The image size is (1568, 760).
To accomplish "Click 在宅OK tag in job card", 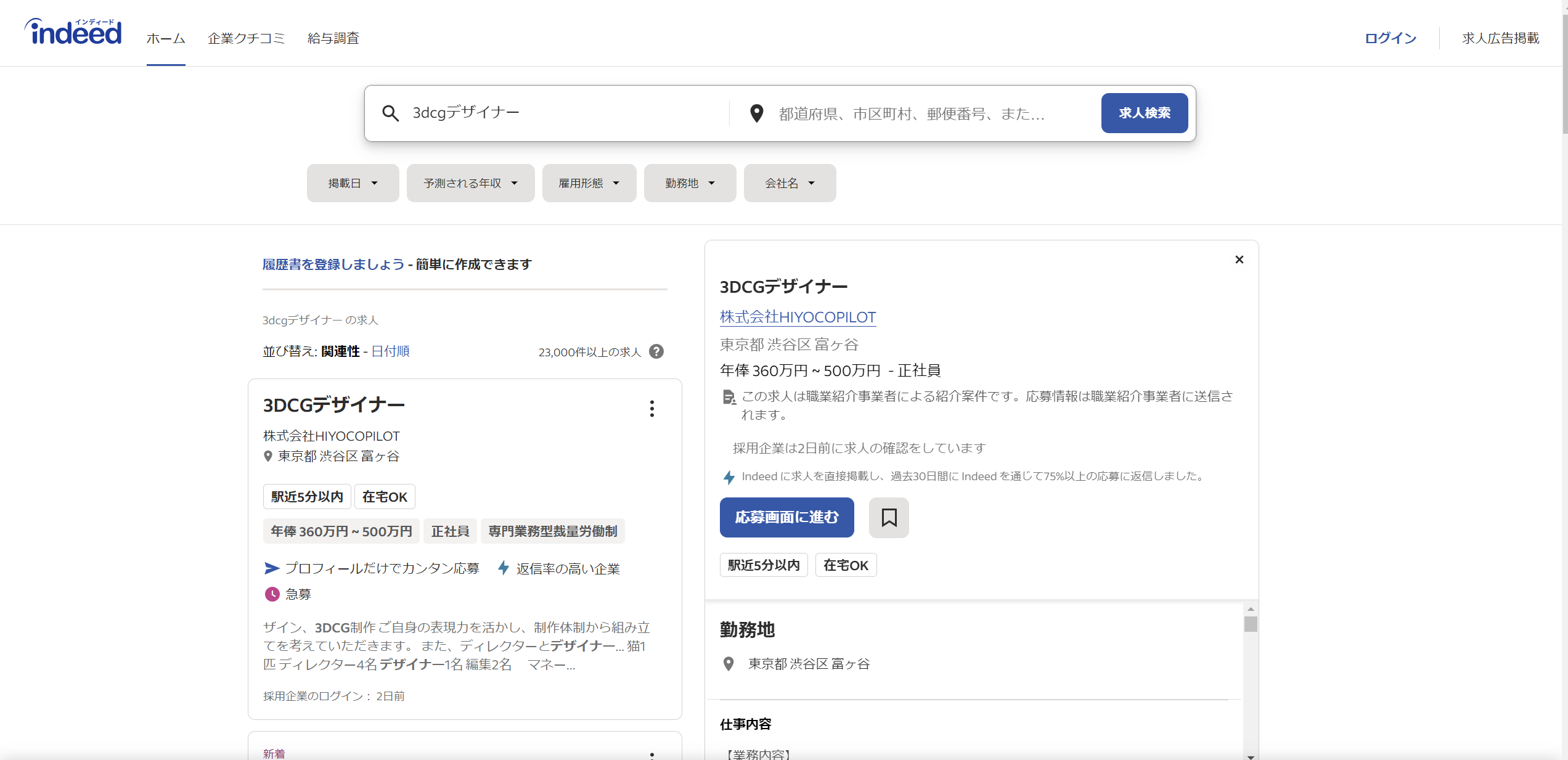I will coord(385,497).
